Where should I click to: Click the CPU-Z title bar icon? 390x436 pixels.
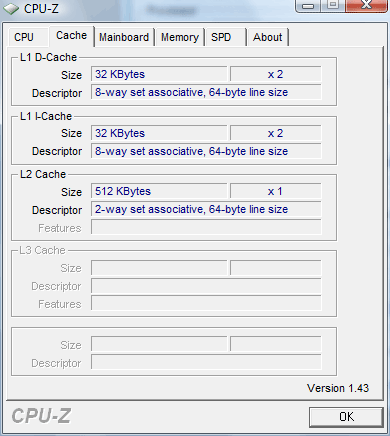tap(11, 9)
